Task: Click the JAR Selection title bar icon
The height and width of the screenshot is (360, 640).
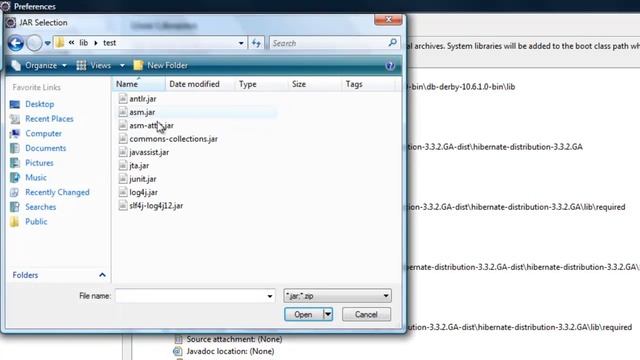Action: pyautogui.click(x=11, y=22)
